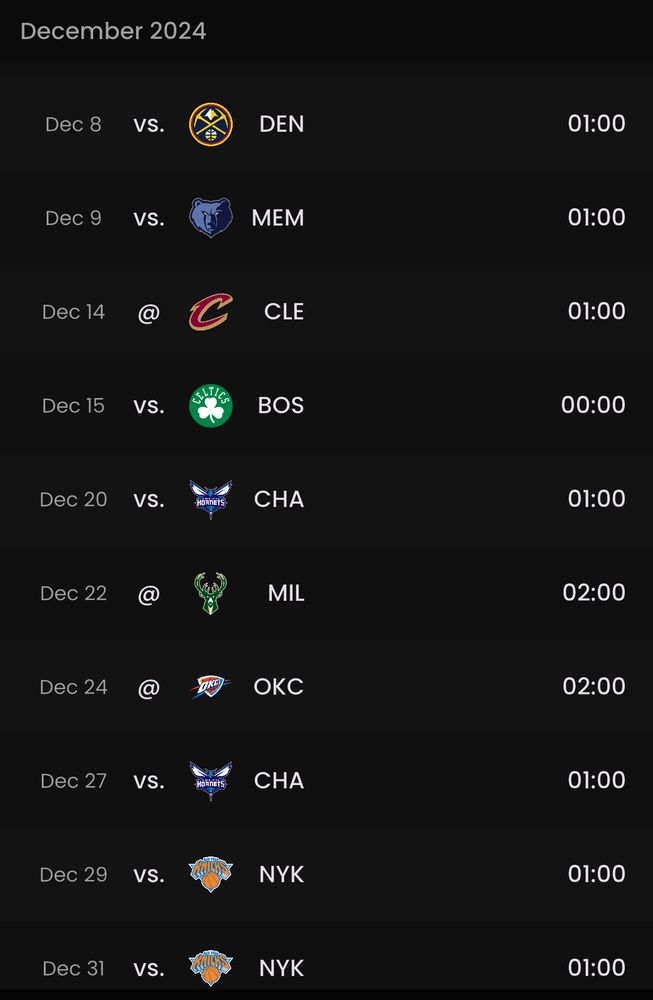
Task: Click the 00:00 tip-off time for BOS
Action: pyautogui.click(x=593, y=405)
